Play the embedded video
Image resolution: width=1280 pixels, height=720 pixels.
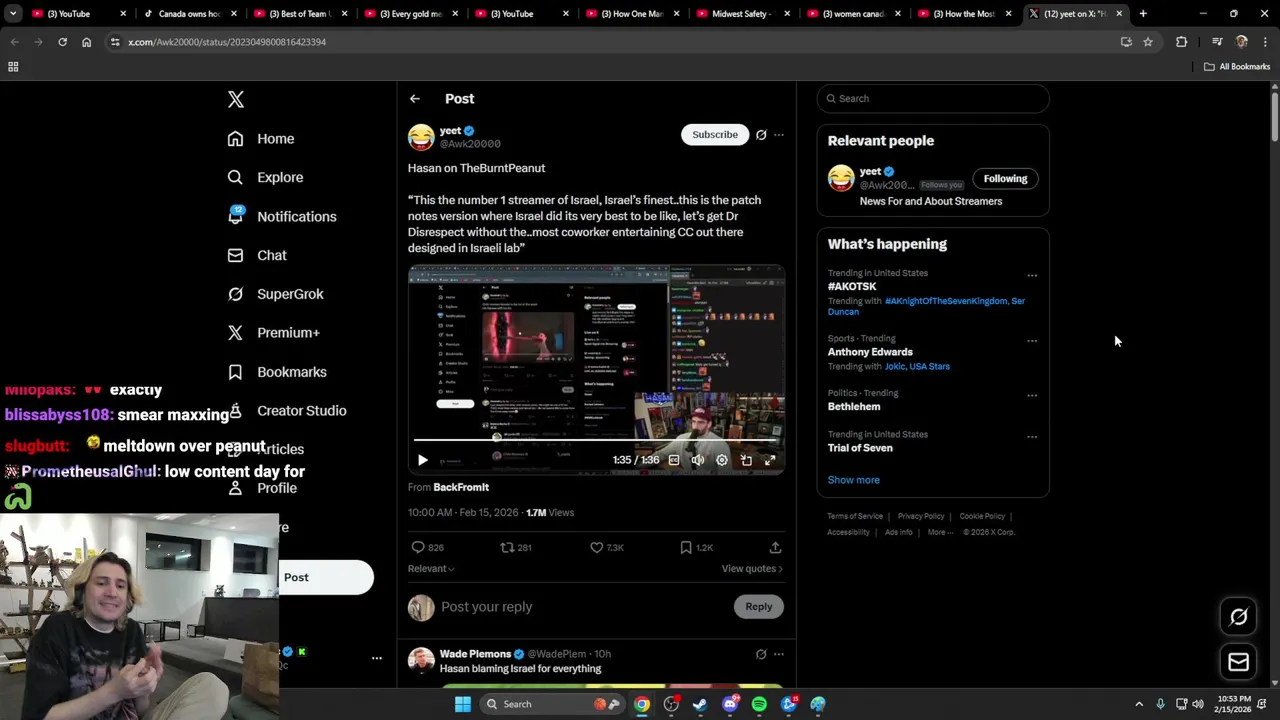(x=422, y=460)
